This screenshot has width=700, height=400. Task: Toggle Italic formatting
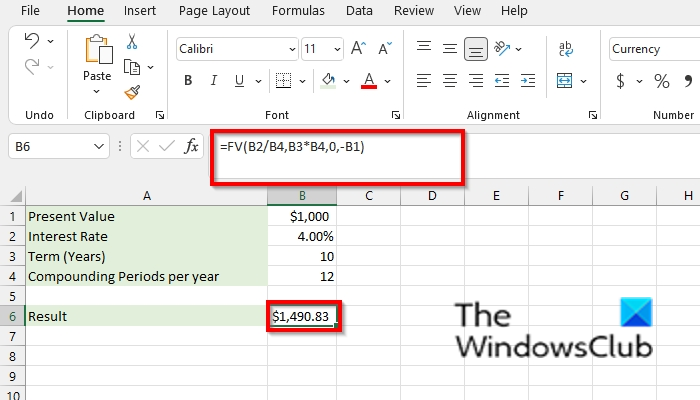pyautogui.click(x=213, y=81)
